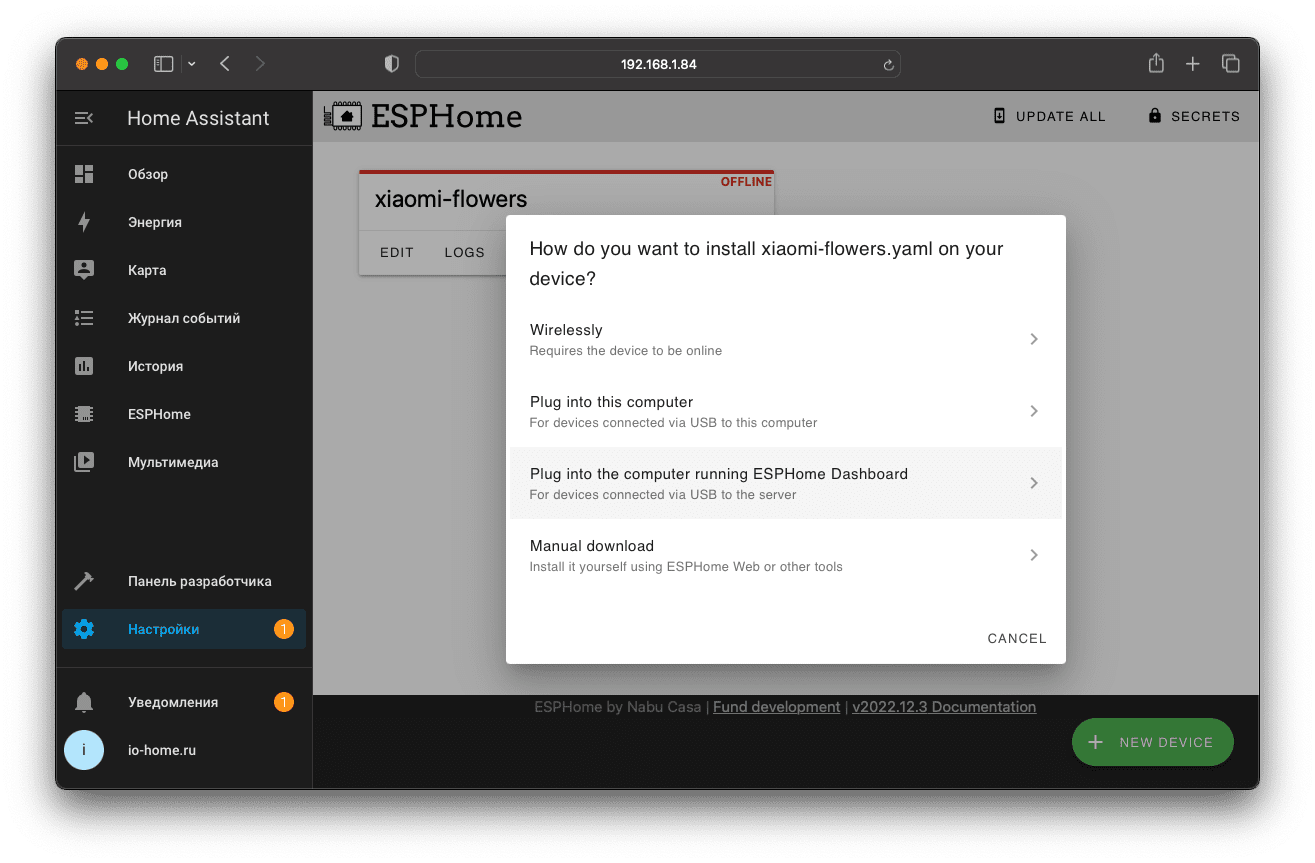
Task: Choose Wirelessly install option
Action: (785, 339)
